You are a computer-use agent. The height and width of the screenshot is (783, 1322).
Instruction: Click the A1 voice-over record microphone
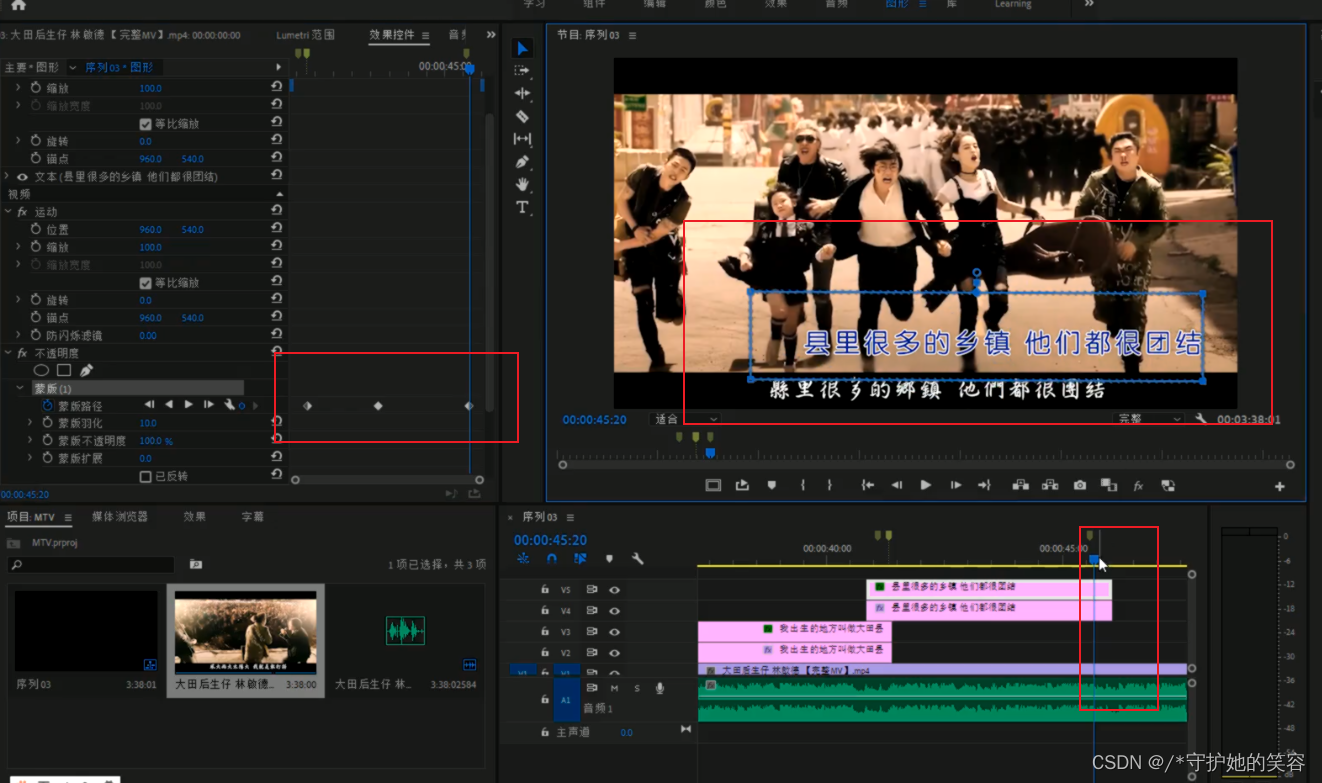(x=660, y=688)
